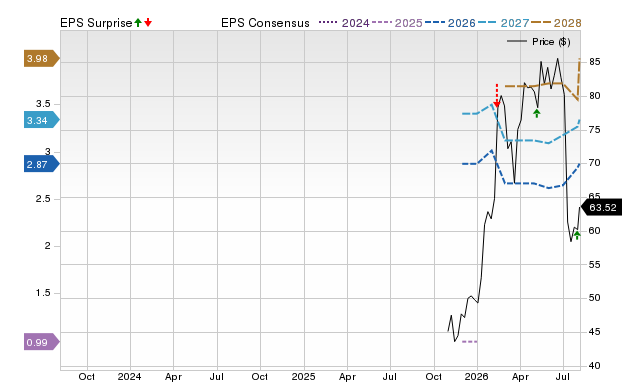Select the 2027 consensus legend entry
This screenshot has width=640, height=382.
[503, 23]
